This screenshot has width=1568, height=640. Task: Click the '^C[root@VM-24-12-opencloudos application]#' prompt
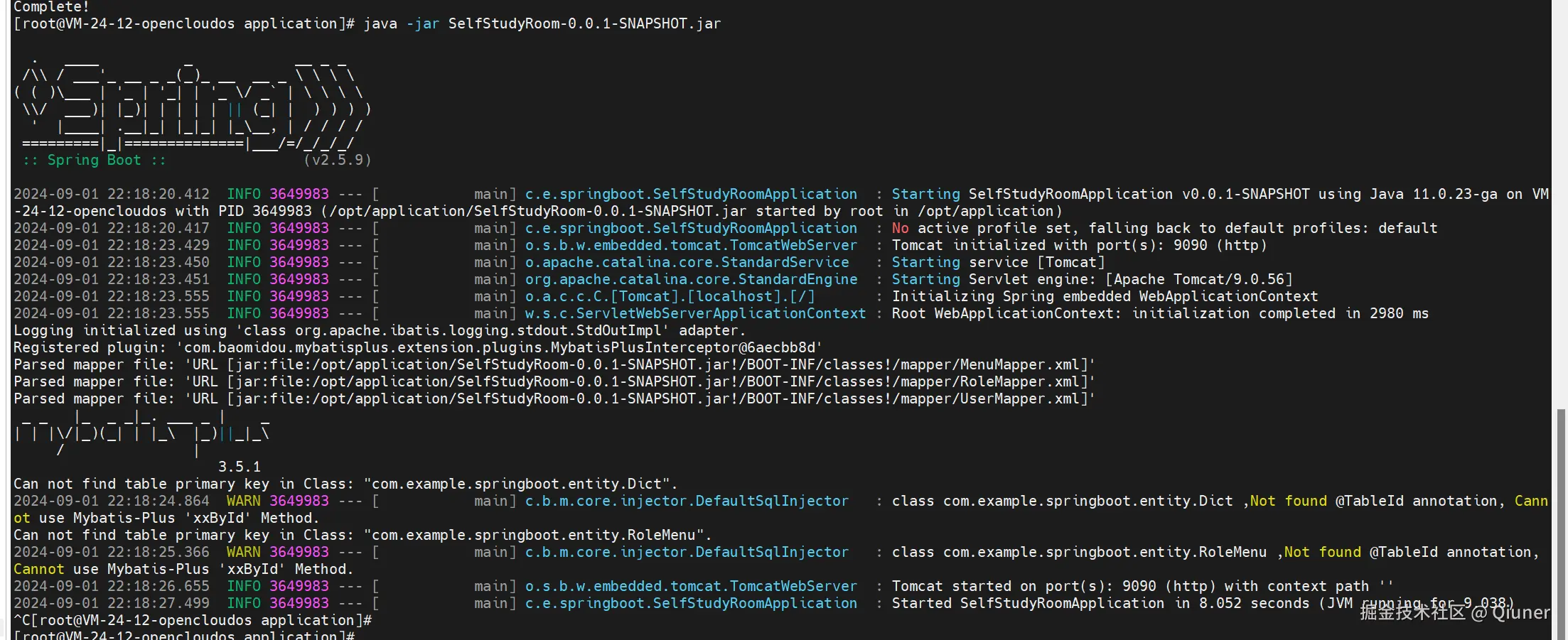193,620
